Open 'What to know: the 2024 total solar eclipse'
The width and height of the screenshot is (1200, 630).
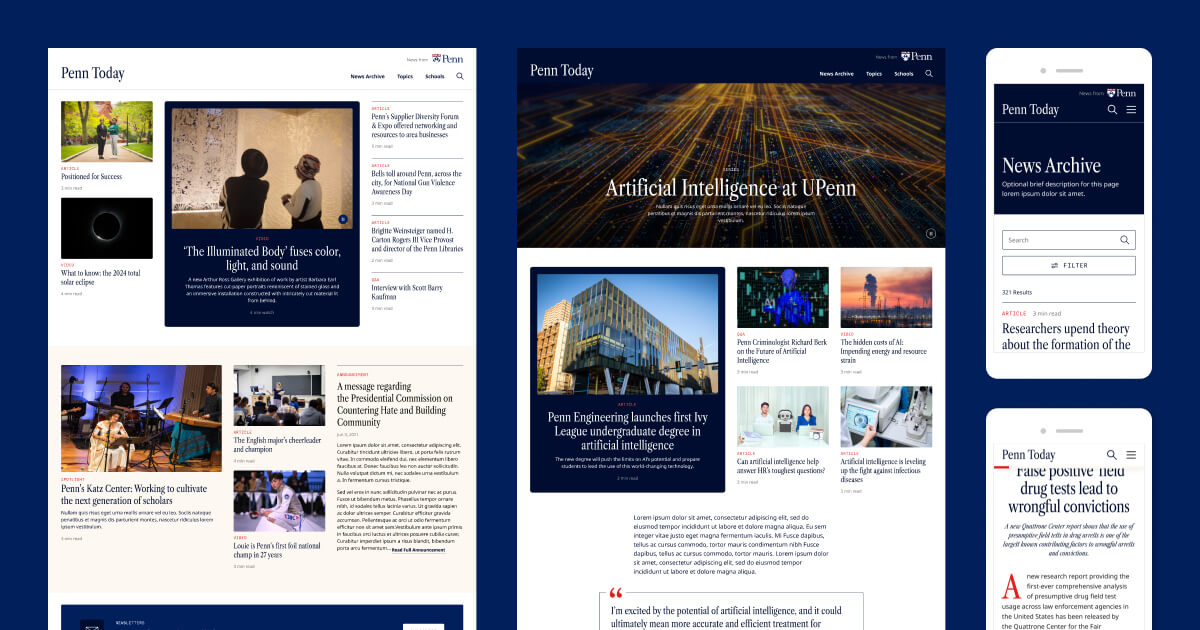click(101, 277)
